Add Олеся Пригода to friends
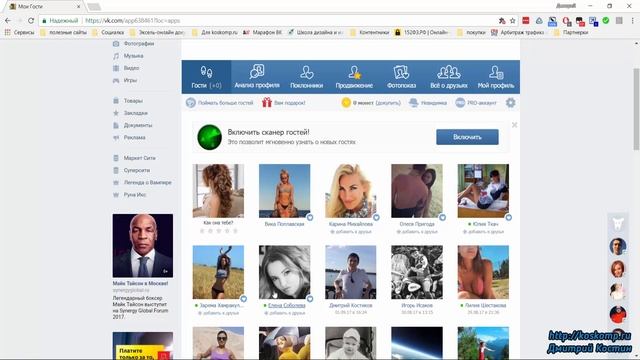640x360 pixels. click(417, 231)
